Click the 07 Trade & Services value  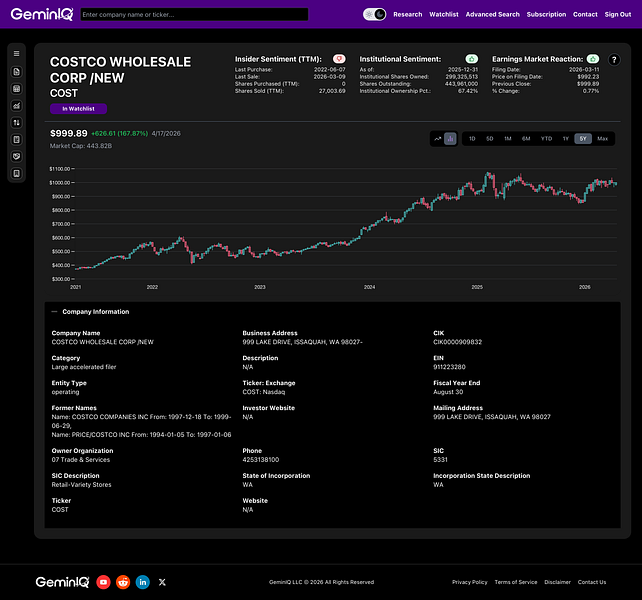tap(81, 460)
